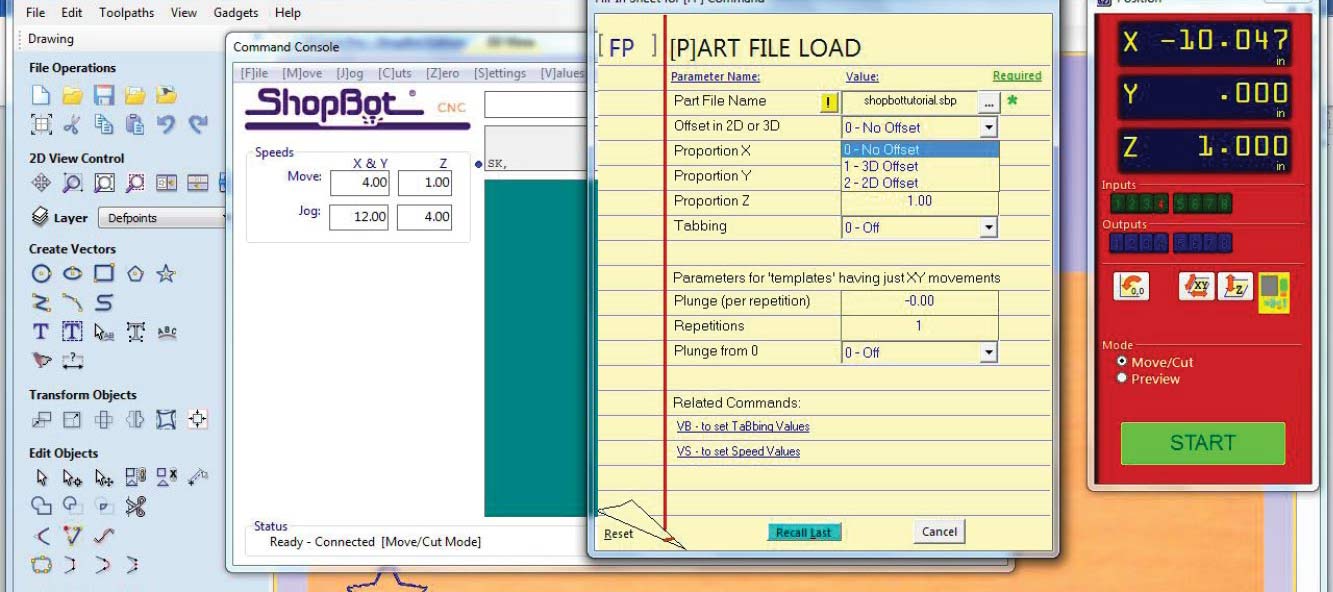Viewport: 1333px width, 592px height.
Task: Open the View menu
Action: point(184,13)
